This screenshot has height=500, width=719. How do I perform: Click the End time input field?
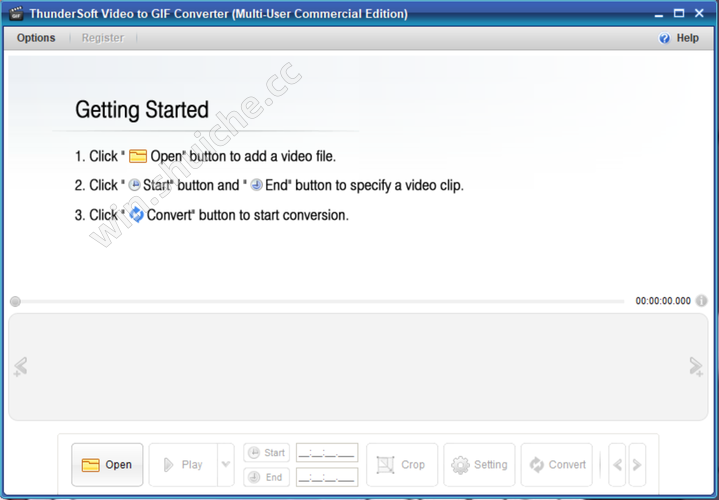click(327, 478)
